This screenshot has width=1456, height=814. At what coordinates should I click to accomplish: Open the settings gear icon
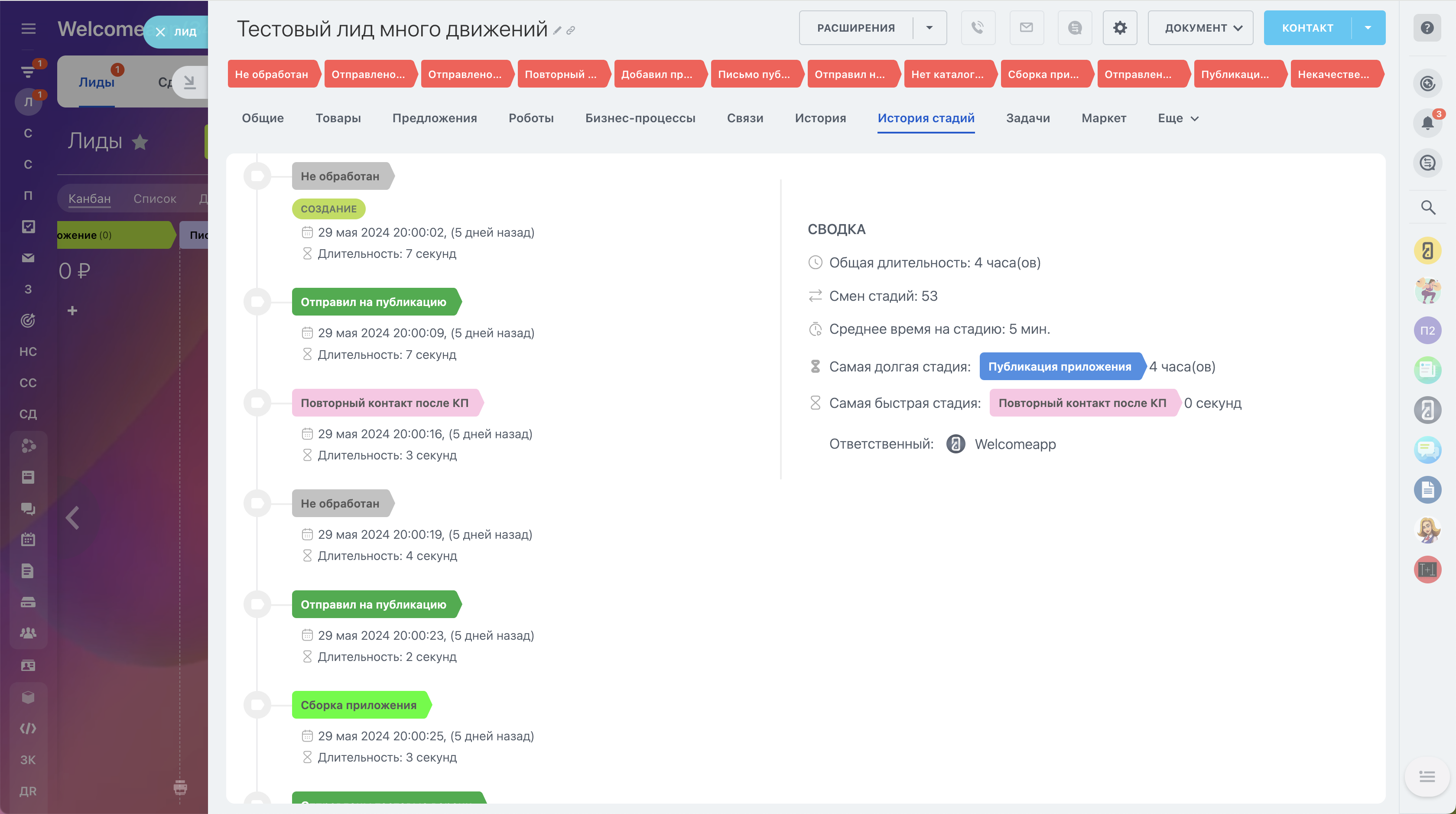click(x=1120, y=28)
